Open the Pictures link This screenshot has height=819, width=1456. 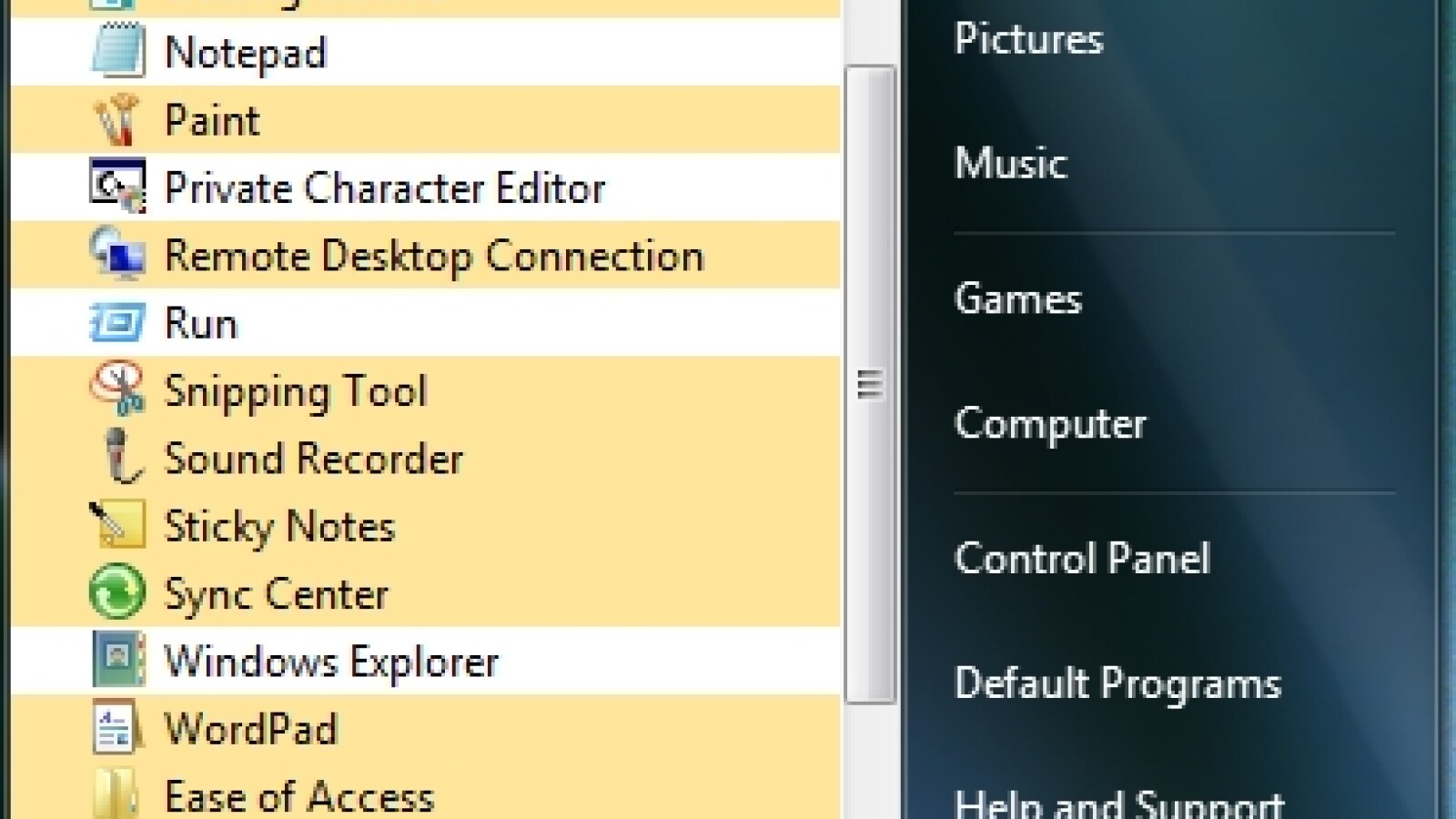[1028, 39]
